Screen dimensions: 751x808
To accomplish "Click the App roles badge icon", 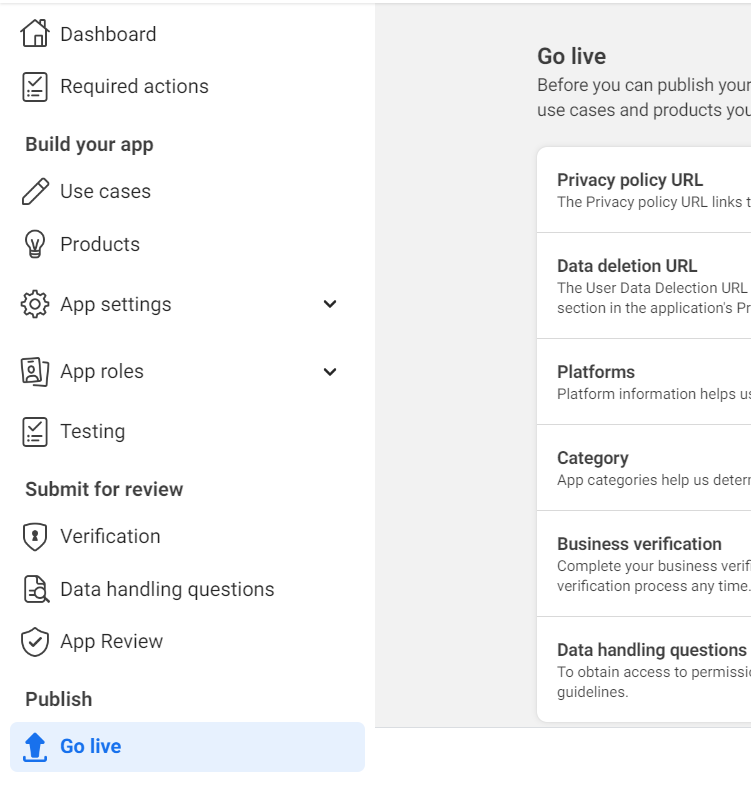I will click(34, 371).
